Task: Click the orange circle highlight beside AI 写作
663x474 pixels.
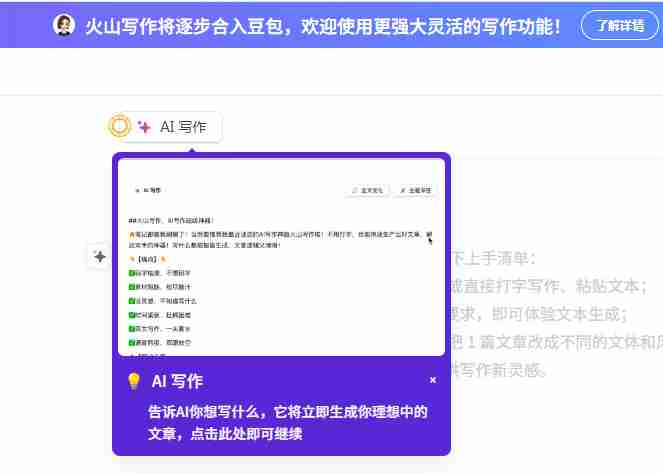Action: tap(120, 126)
